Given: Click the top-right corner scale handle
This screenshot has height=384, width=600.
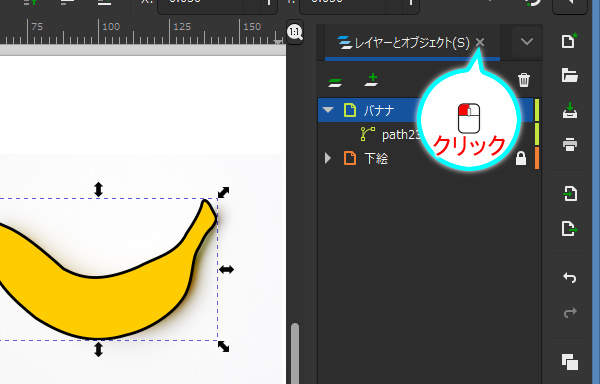Looking at the screenshot, I should pos(223,192).
